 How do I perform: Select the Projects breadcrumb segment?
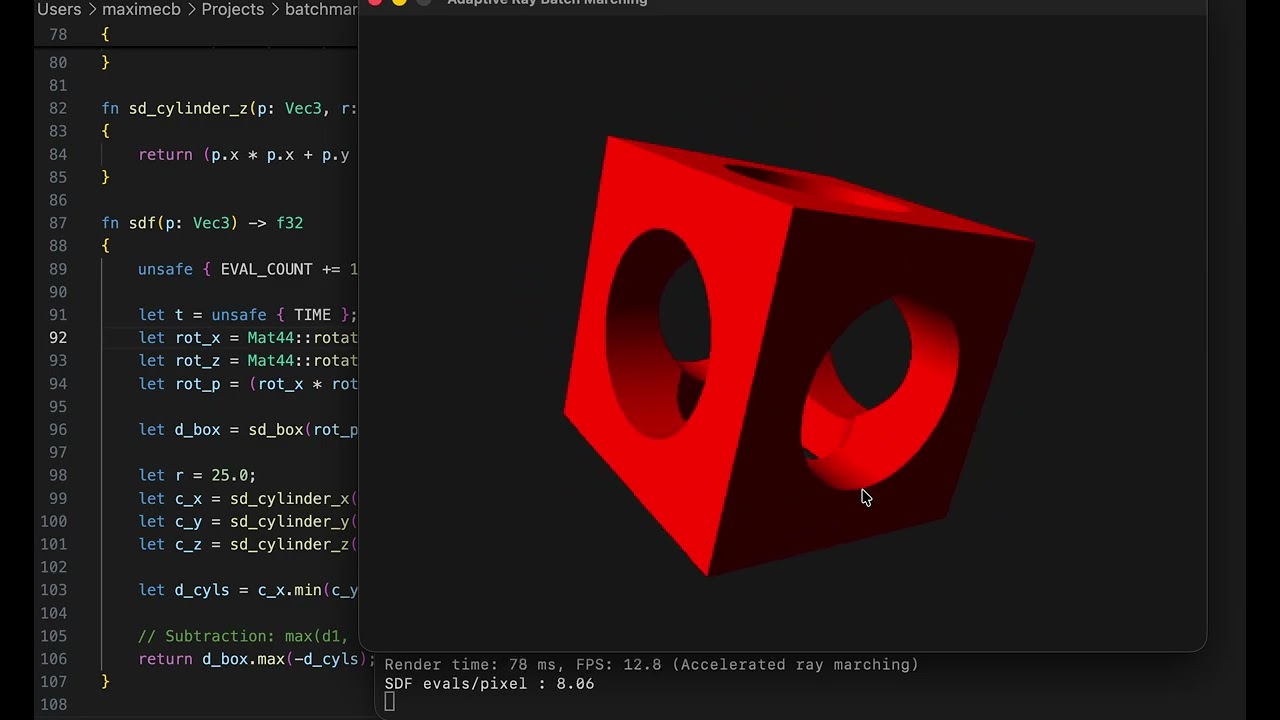click(233, 9)
